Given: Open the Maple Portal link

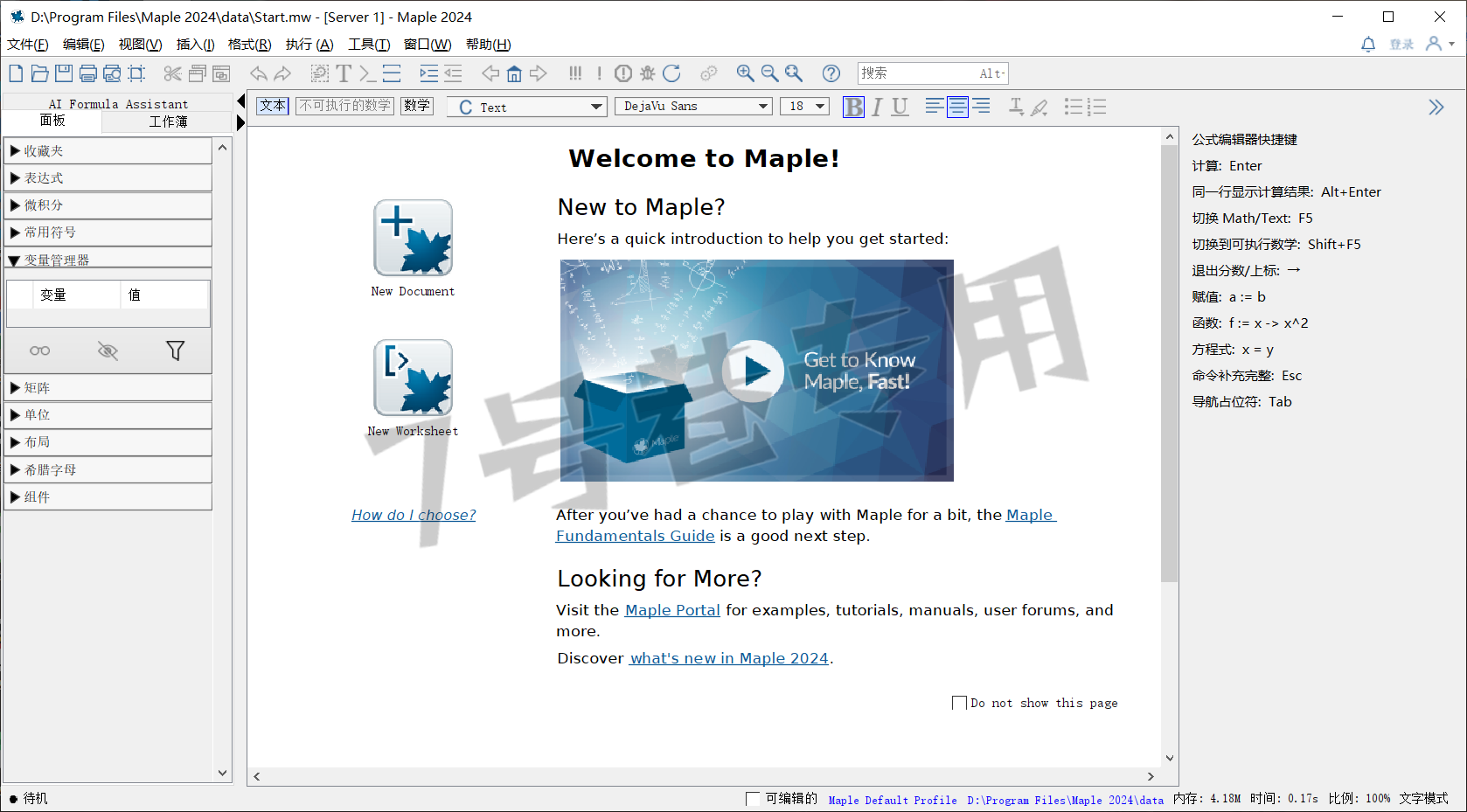Looking at the screenshot, I should (x=672, y=610).
